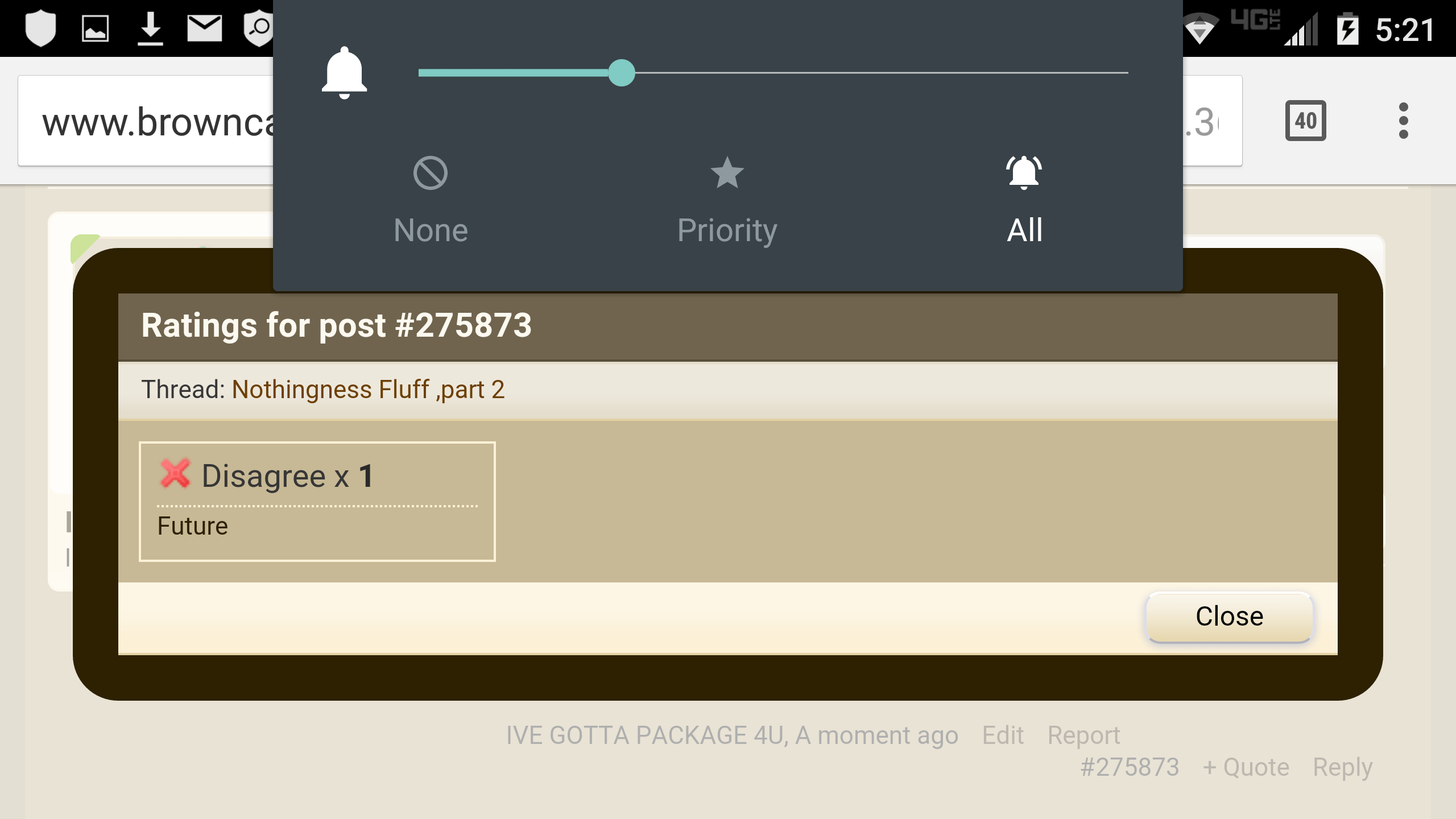
Task: Click the red Disagree rating icon
Action: 175,474
